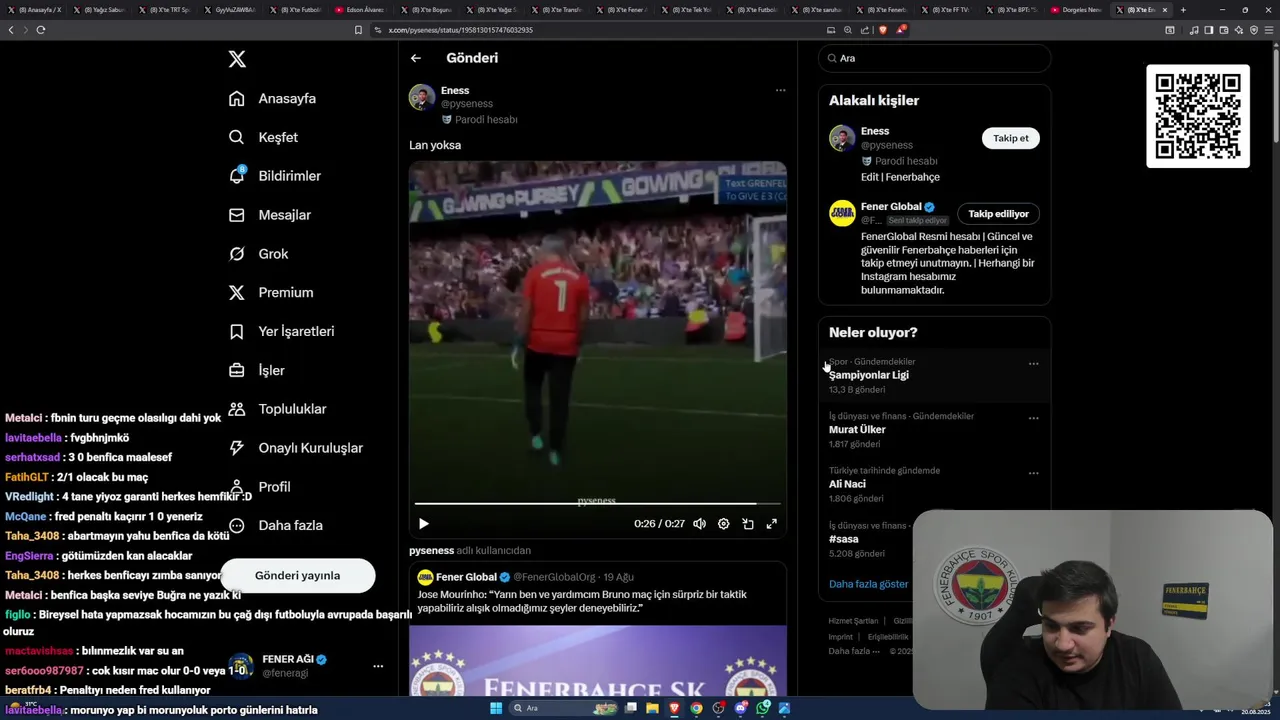1280x720 pixels.
Task: Open #sasa trend
Action: tap(844, 539)
